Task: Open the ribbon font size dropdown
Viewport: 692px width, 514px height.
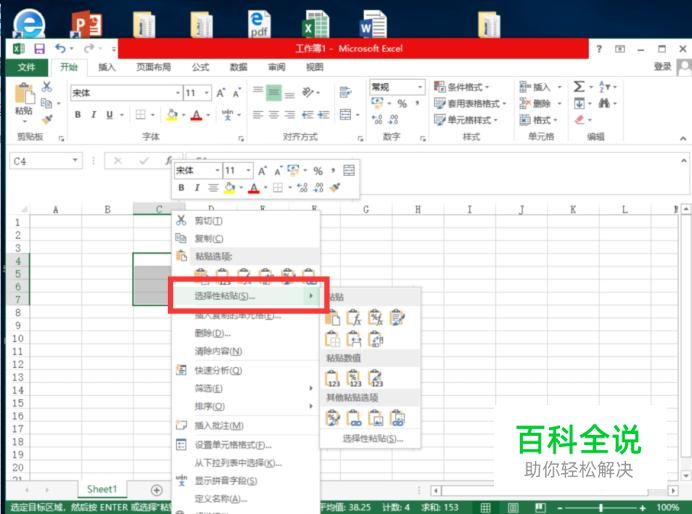Action: click(207, 93)
